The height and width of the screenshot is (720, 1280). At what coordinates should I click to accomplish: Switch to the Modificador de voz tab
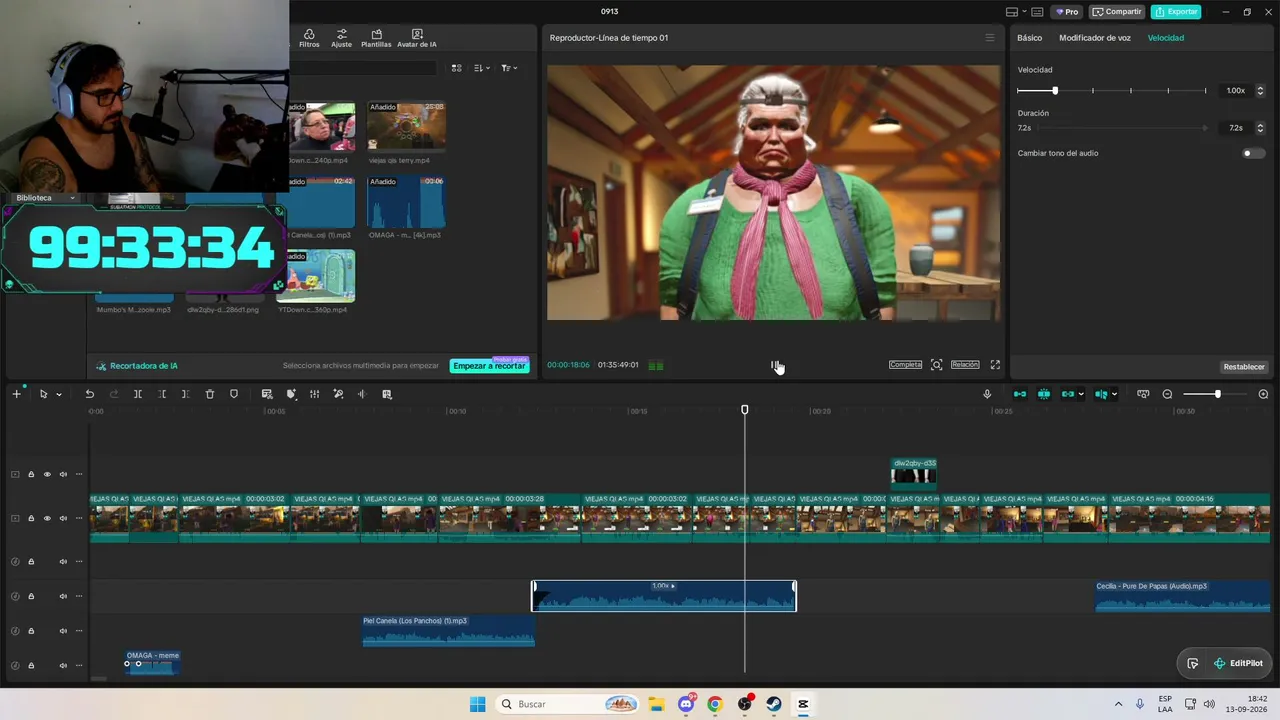(1095, 38)
